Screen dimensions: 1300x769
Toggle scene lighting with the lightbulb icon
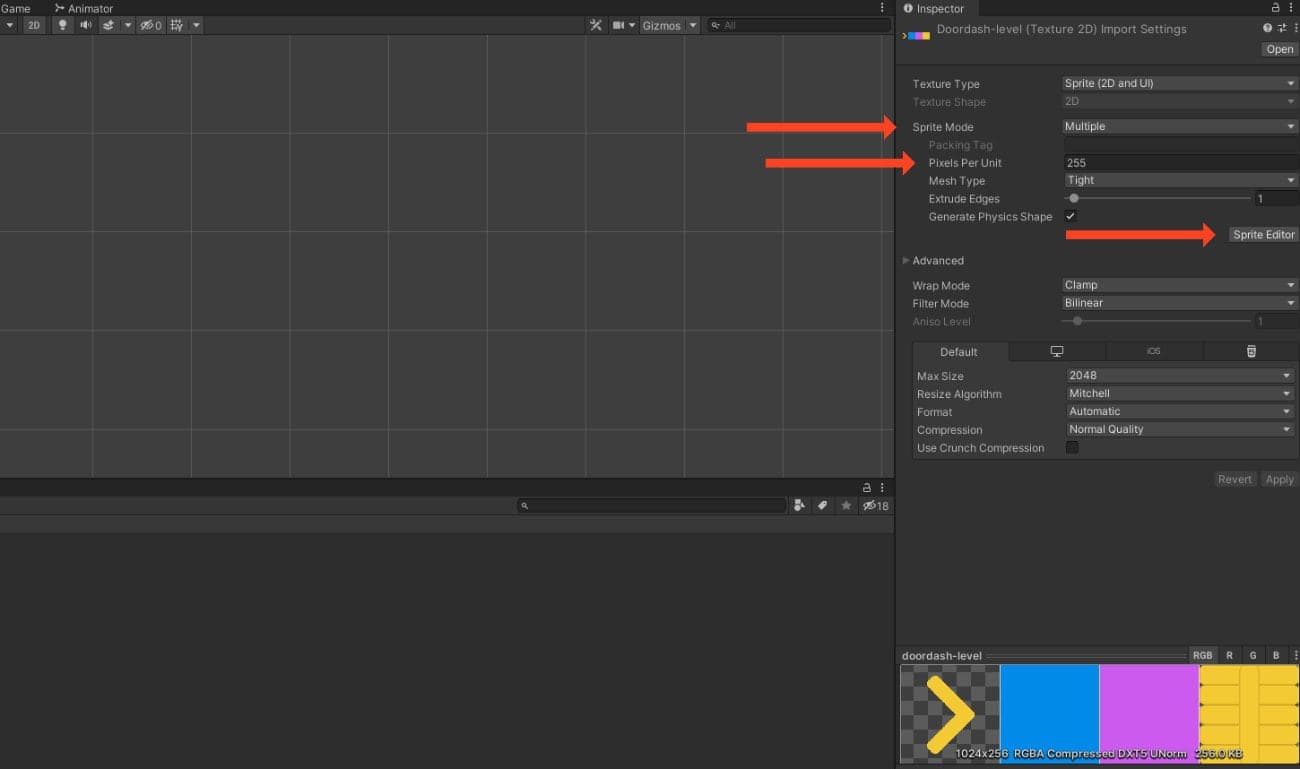pyautogui.click(x=63, y=25)
